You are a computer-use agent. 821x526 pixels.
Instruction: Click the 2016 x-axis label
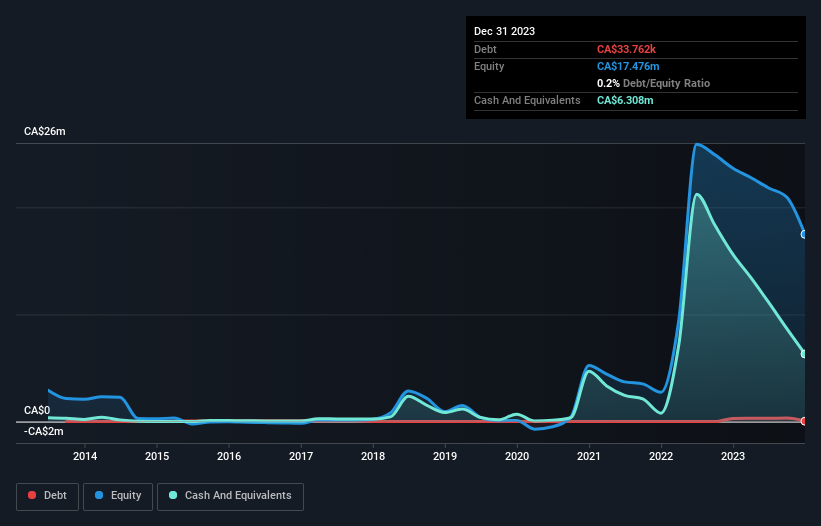click(x=229, y=456)
